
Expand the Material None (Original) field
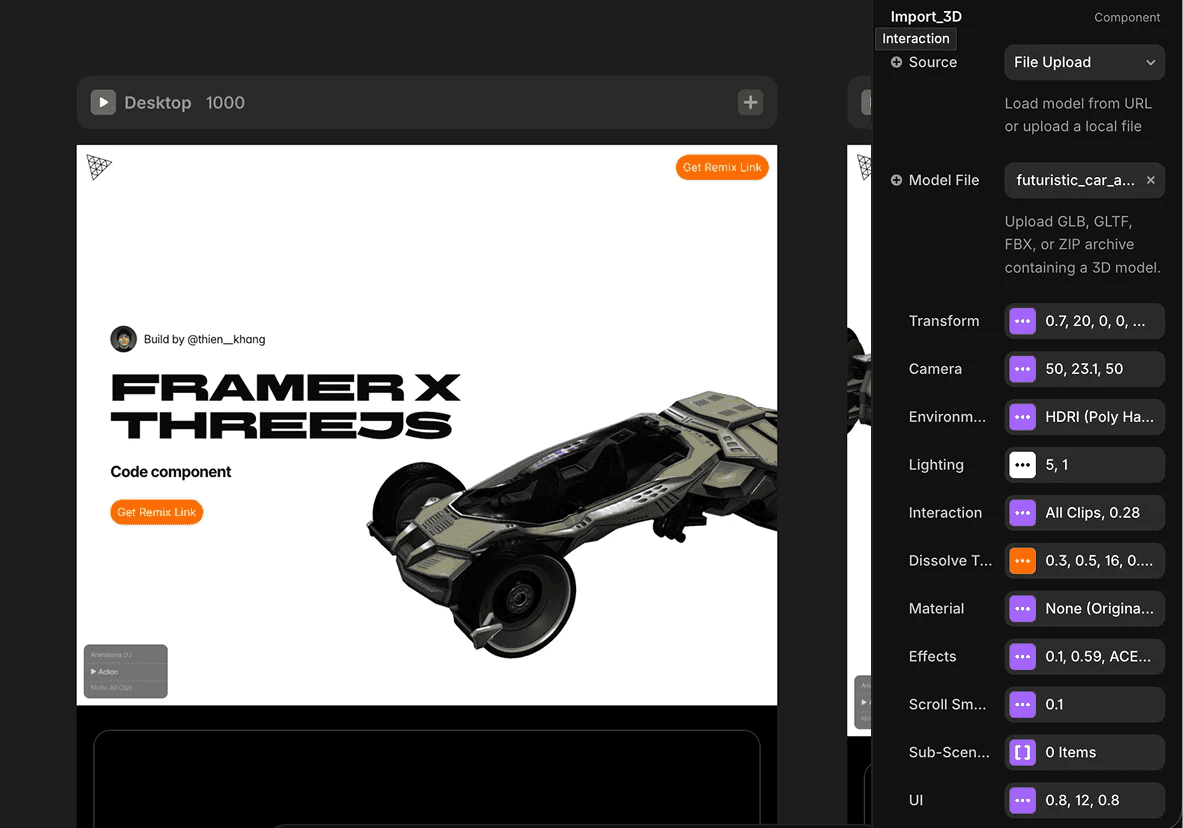click(x=1084, y=609)
